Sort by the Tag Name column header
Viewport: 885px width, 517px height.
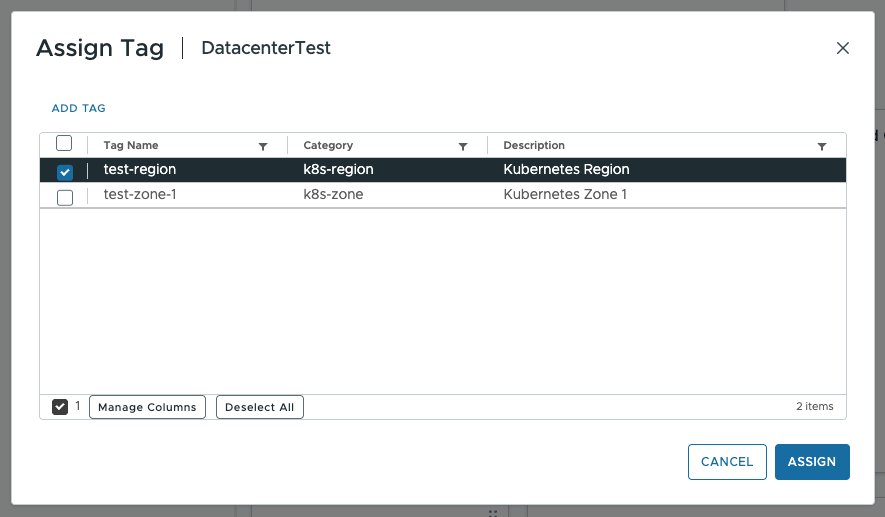click(131, 146)
